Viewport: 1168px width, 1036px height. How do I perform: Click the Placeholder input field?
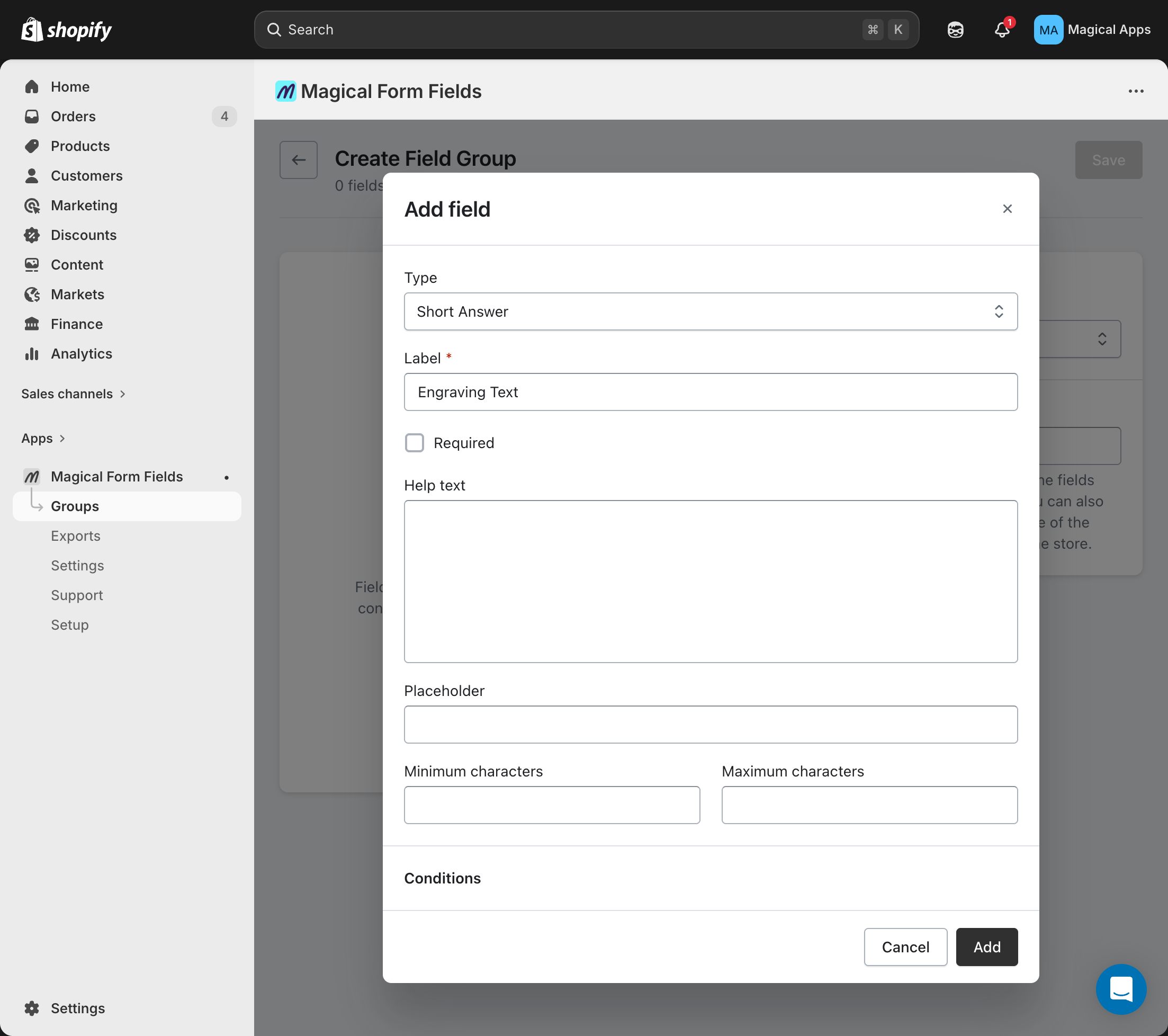[x=711, y=725]
